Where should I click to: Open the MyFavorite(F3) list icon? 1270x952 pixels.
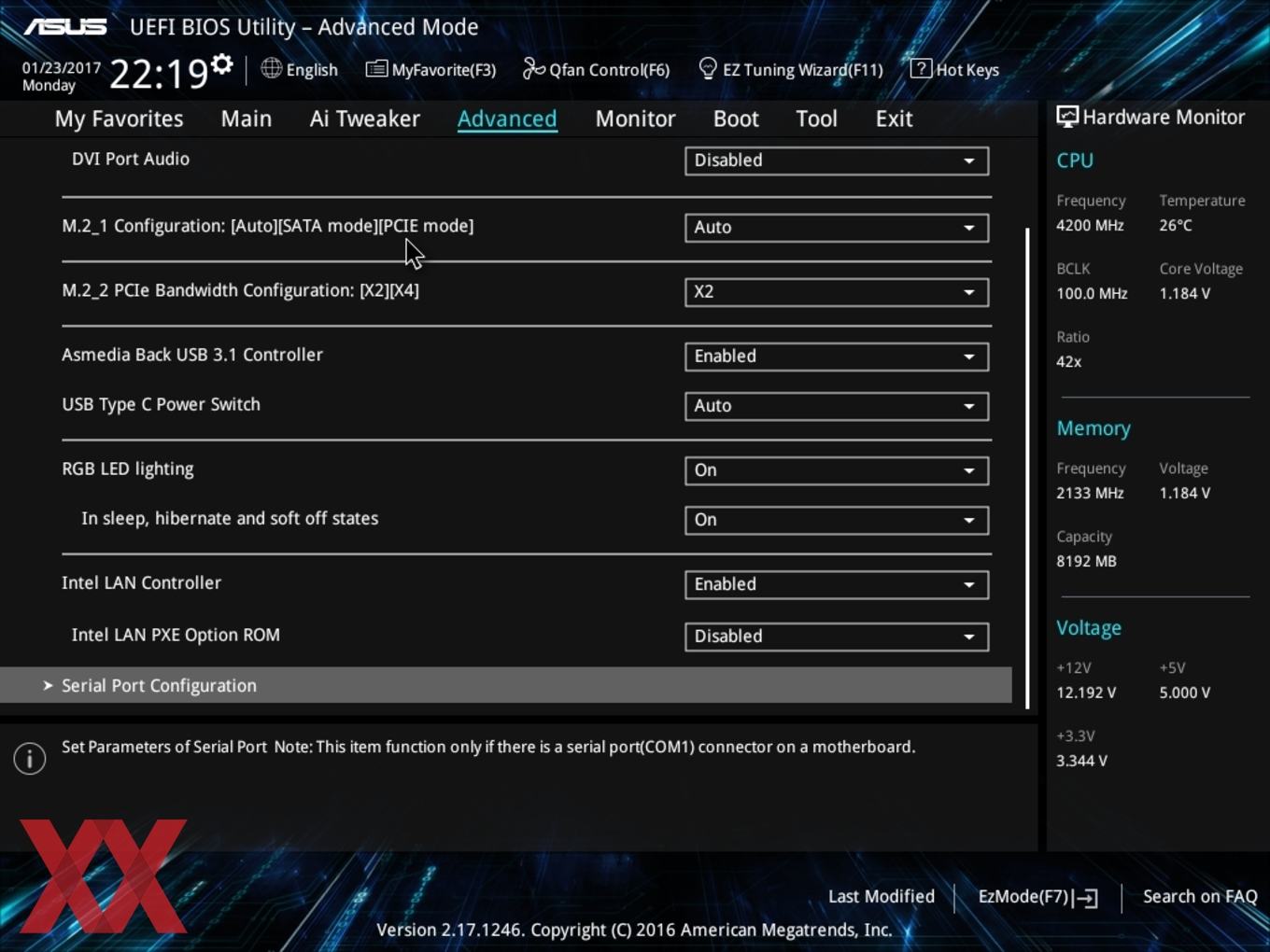pyautogui.click(x=376, y=69)
